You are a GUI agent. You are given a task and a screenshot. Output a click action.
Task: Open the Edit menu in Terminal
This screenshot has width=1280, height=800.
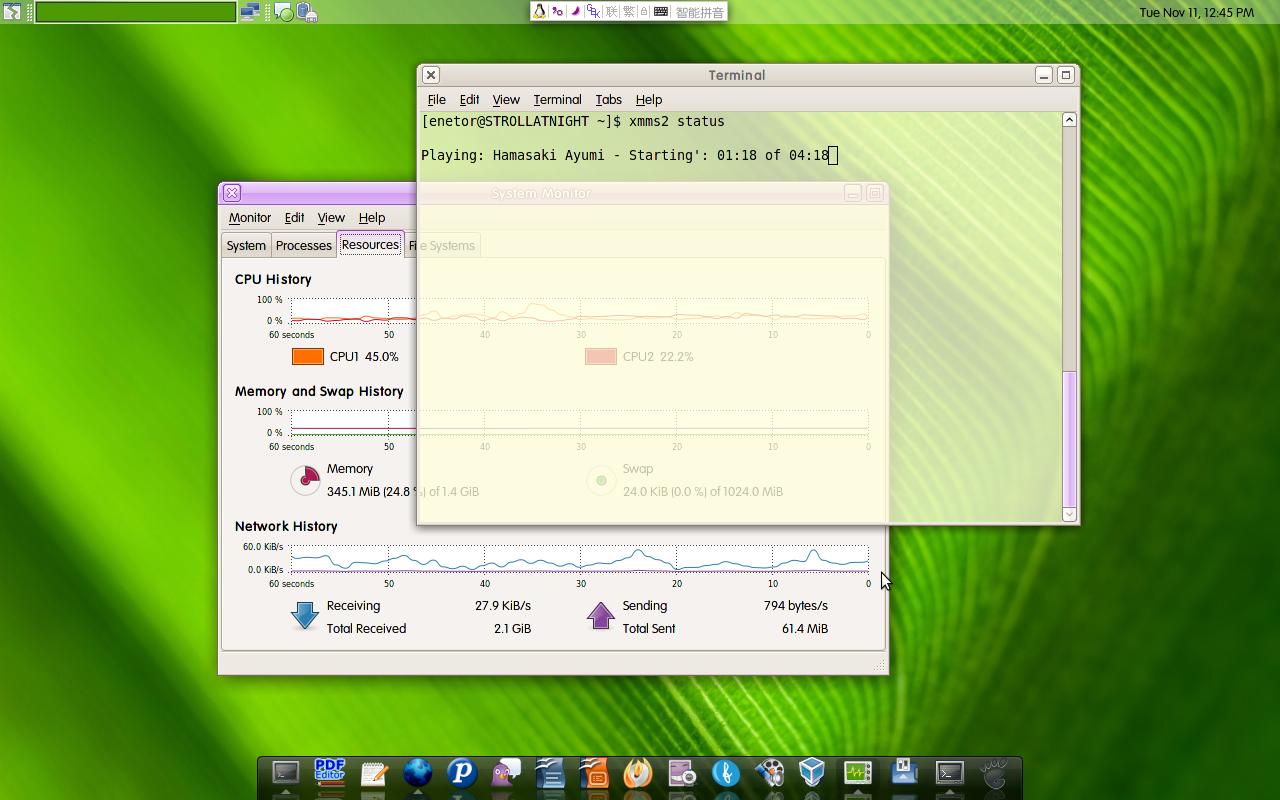tap(469, 100)
